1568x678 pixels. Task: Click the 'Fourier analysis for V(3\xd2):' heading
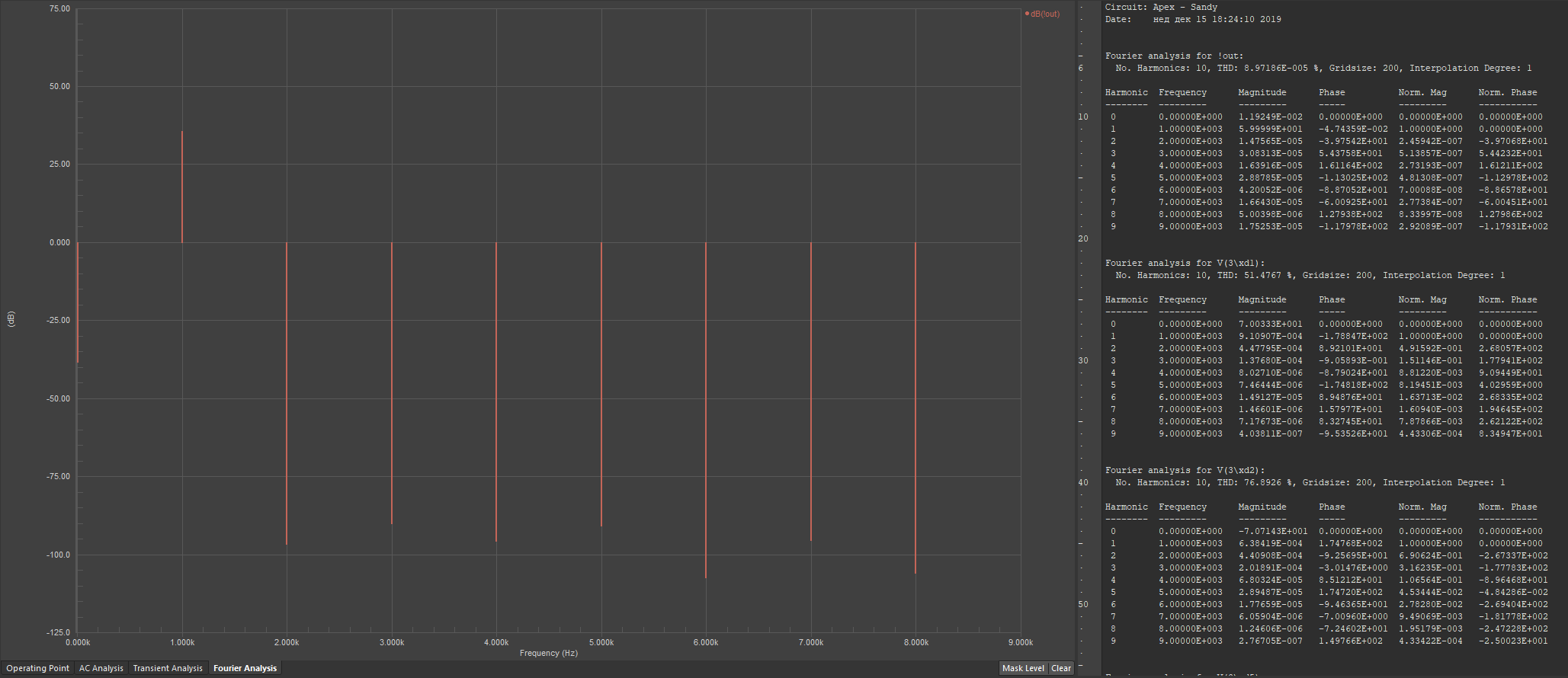coord(1185,470)
